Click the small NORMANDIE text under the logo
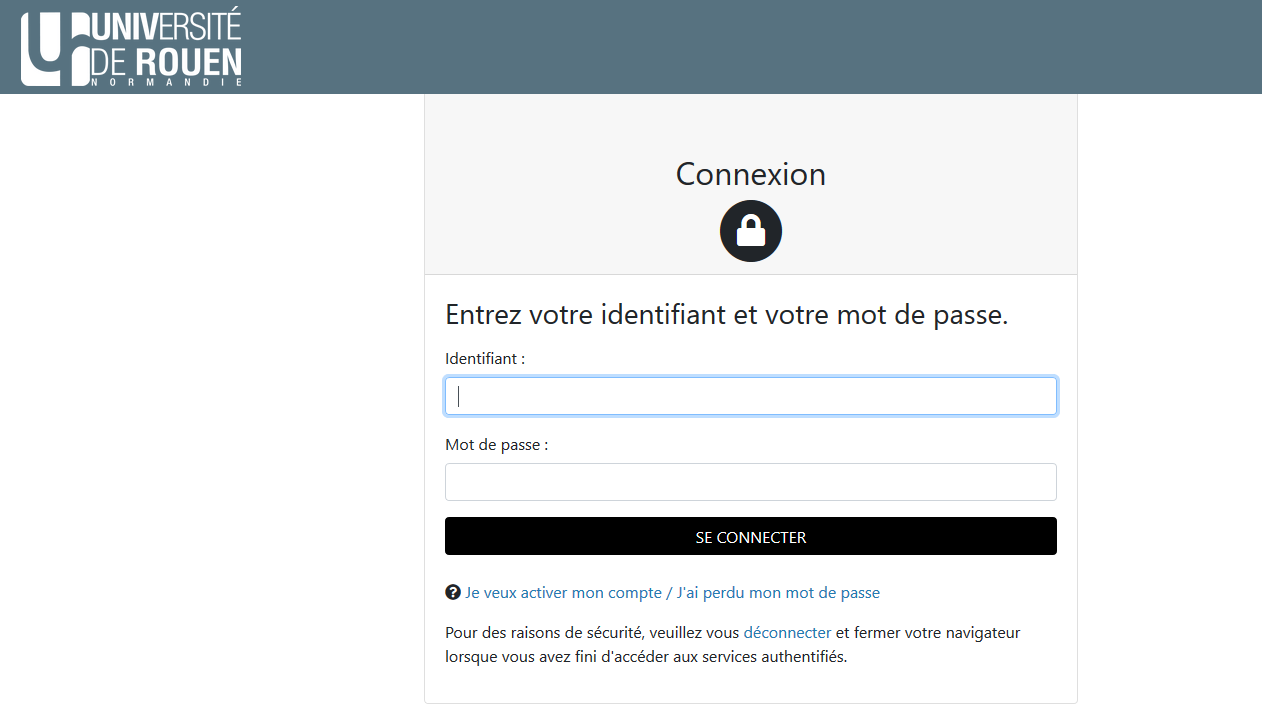The width and height of the screenshot is (1262, 711). (x=166, y=83)
